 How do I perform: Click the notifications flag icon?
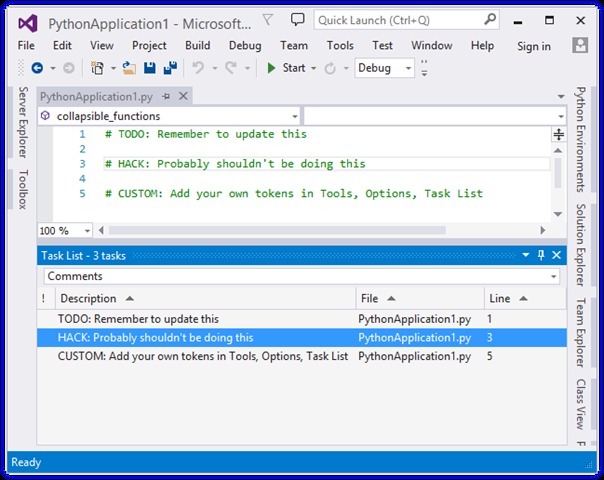(267, 20)
